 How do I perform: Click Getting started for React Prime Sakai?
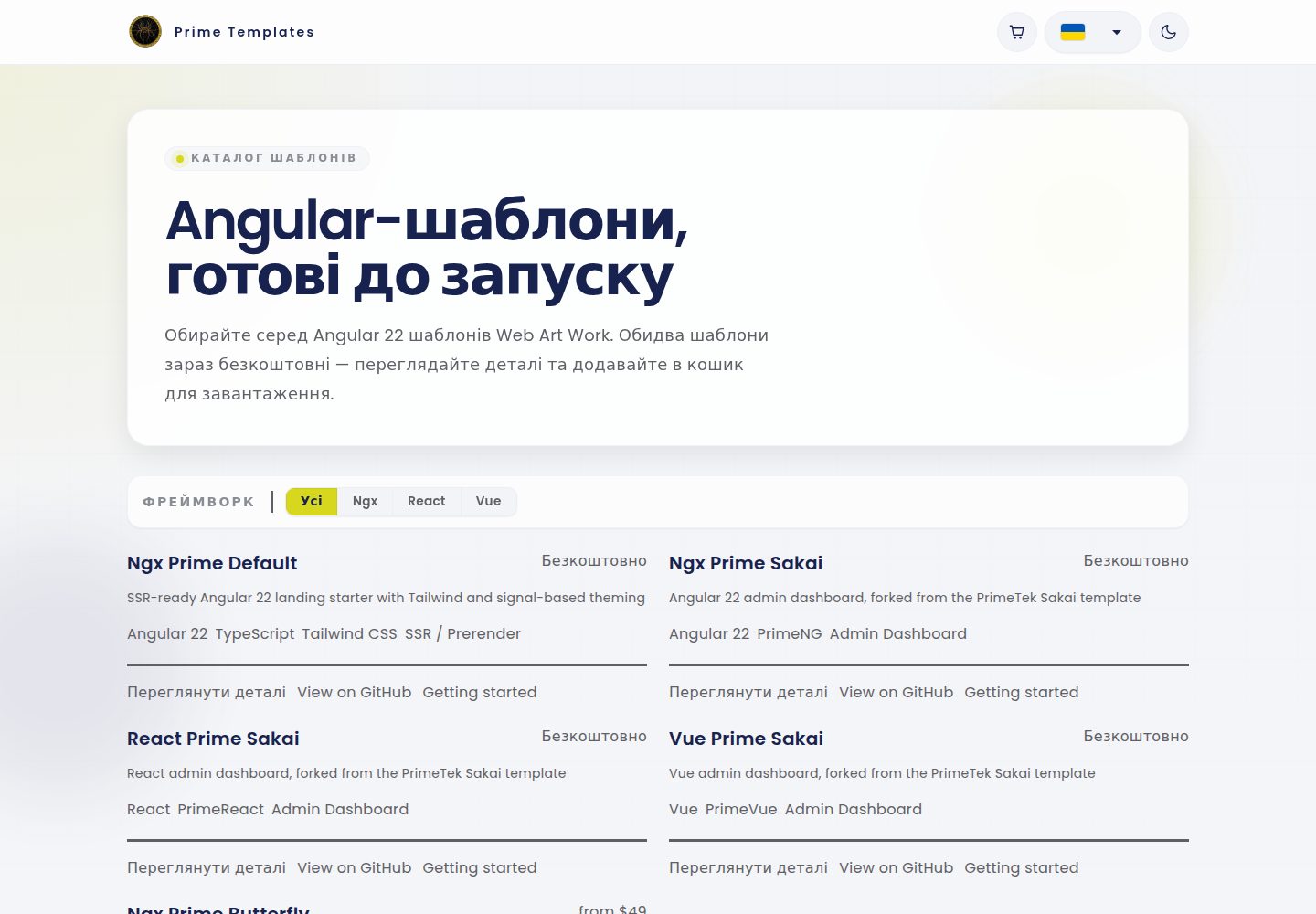tap(480, 867)
